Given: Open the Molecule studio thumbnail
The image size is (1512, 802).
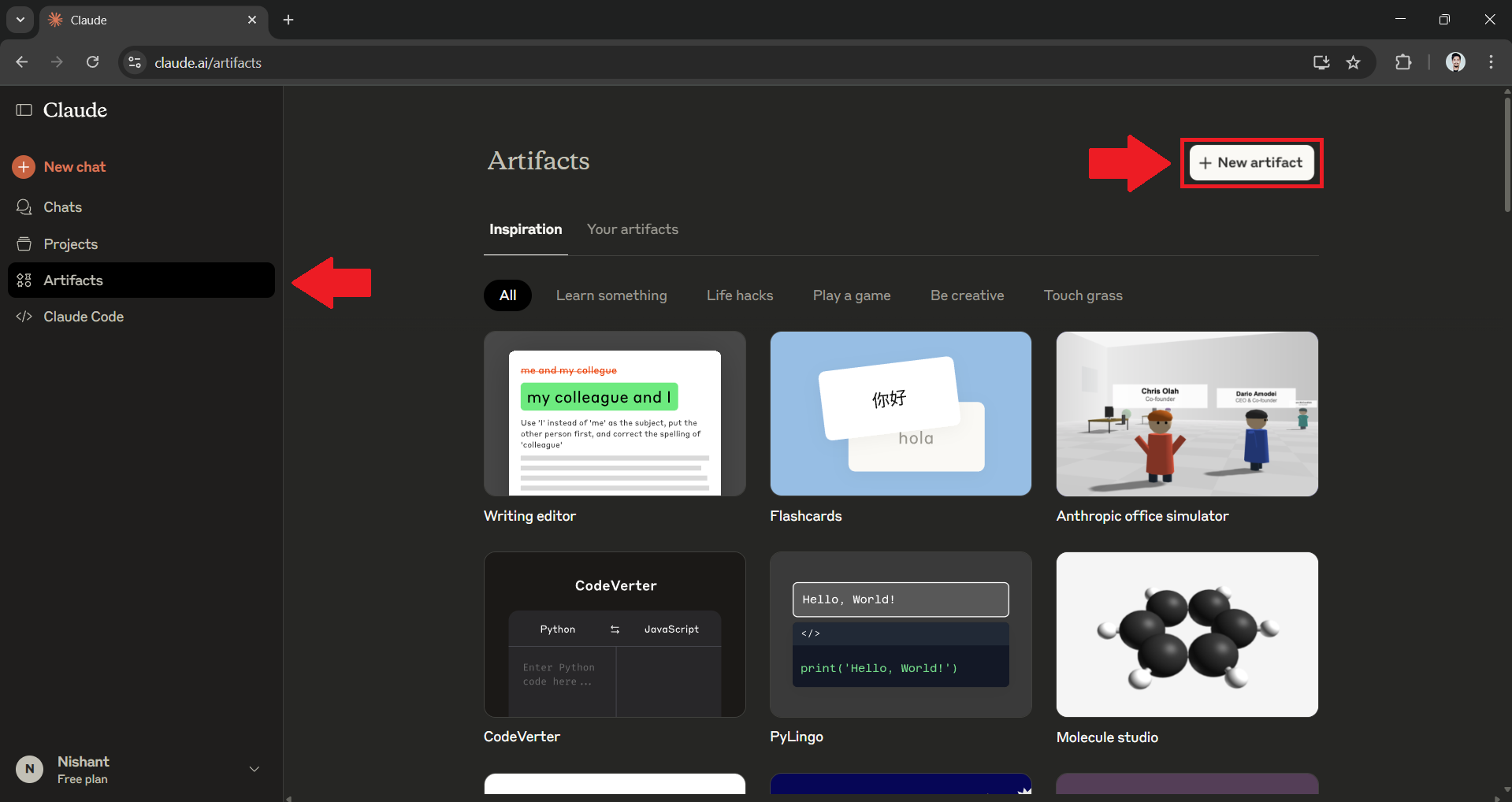Looking at the screenshot, I should (x=1187, y=635).
